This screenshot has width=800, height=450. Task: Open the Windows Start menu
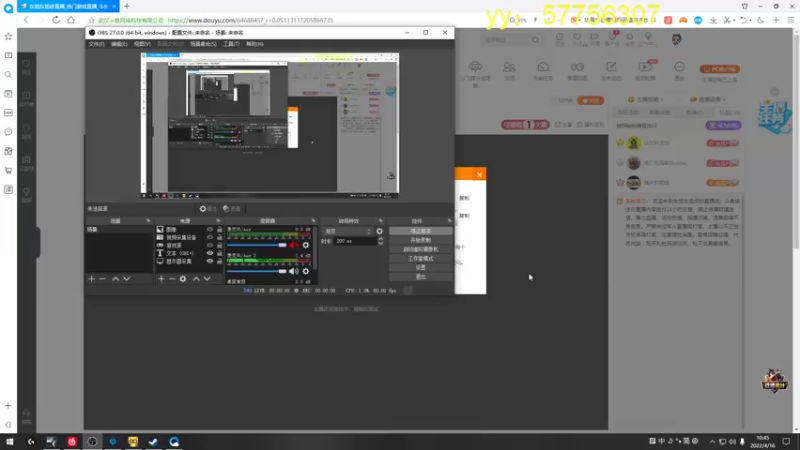(x=10, y=441)
